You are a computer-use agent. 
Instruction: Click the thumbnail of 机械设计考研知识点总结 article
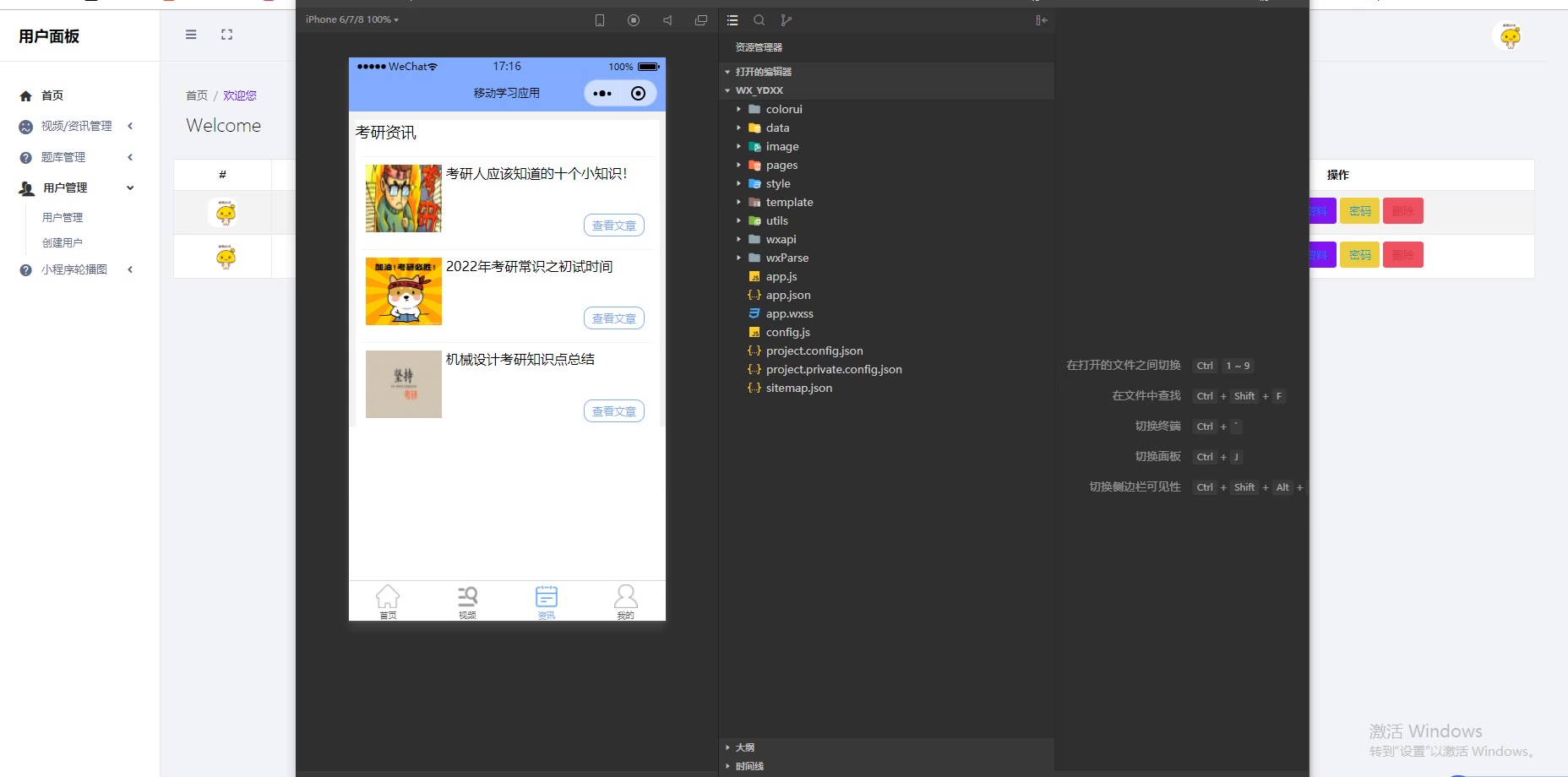click(404, 384)
